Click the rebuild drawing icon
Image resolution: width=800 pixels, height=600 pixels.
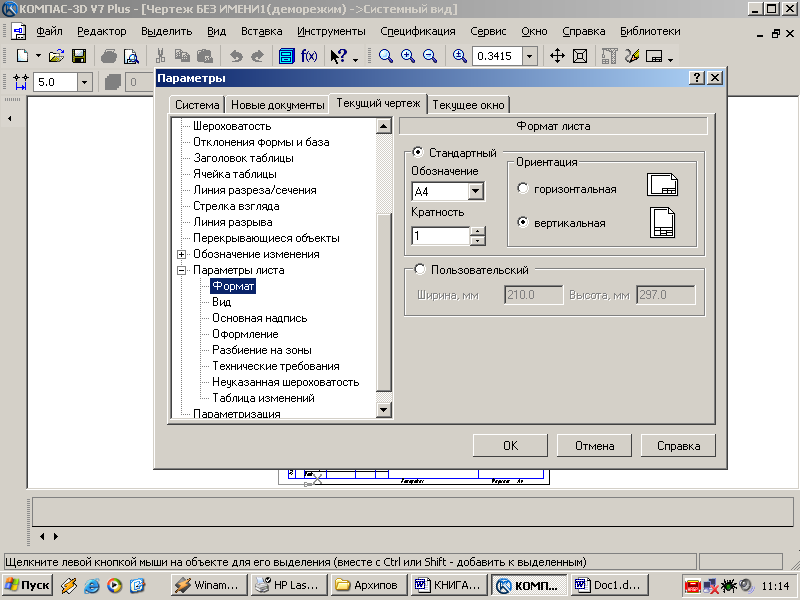[x=609, y=56]
